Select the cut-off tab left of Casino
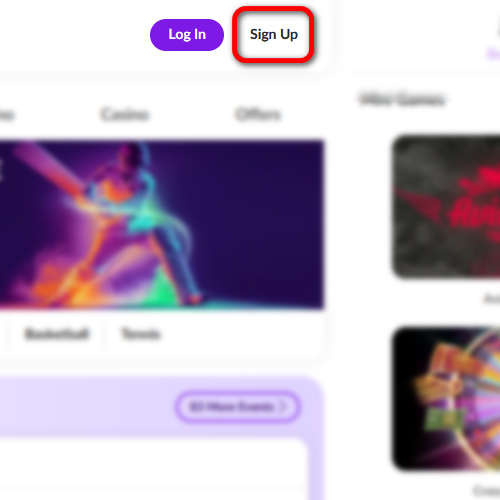 pyautogui.click(x=7, y=115)
